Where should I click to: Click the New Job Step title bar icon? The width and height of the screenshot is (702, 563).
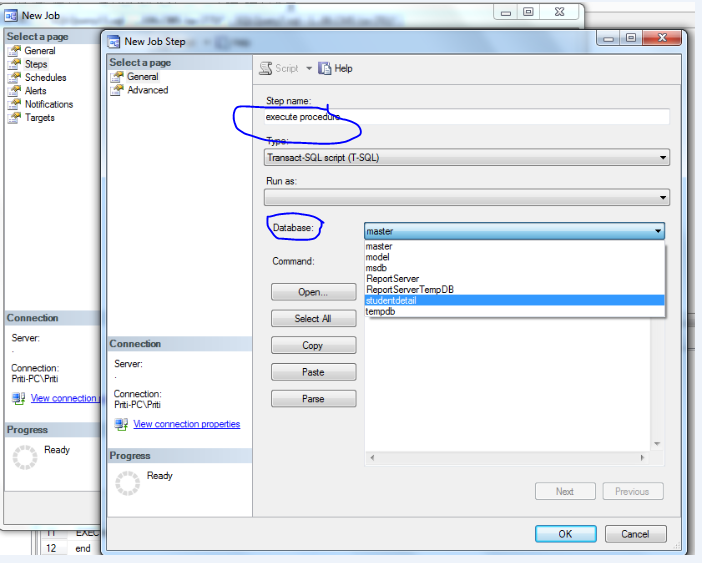[114, 42]
